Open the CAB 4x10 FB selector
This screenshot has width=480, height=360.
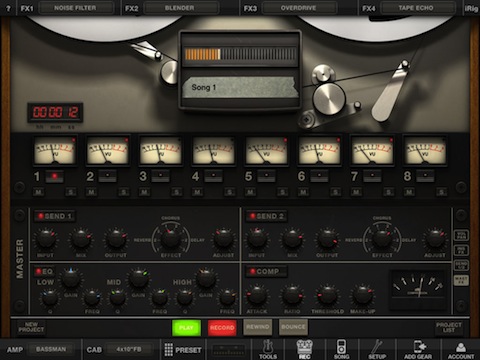coord(129,349)
